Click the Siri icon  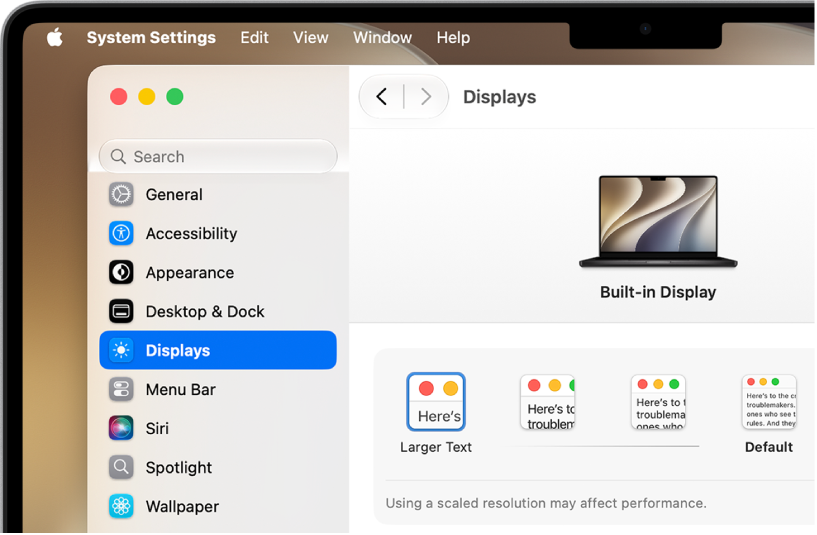121,428
